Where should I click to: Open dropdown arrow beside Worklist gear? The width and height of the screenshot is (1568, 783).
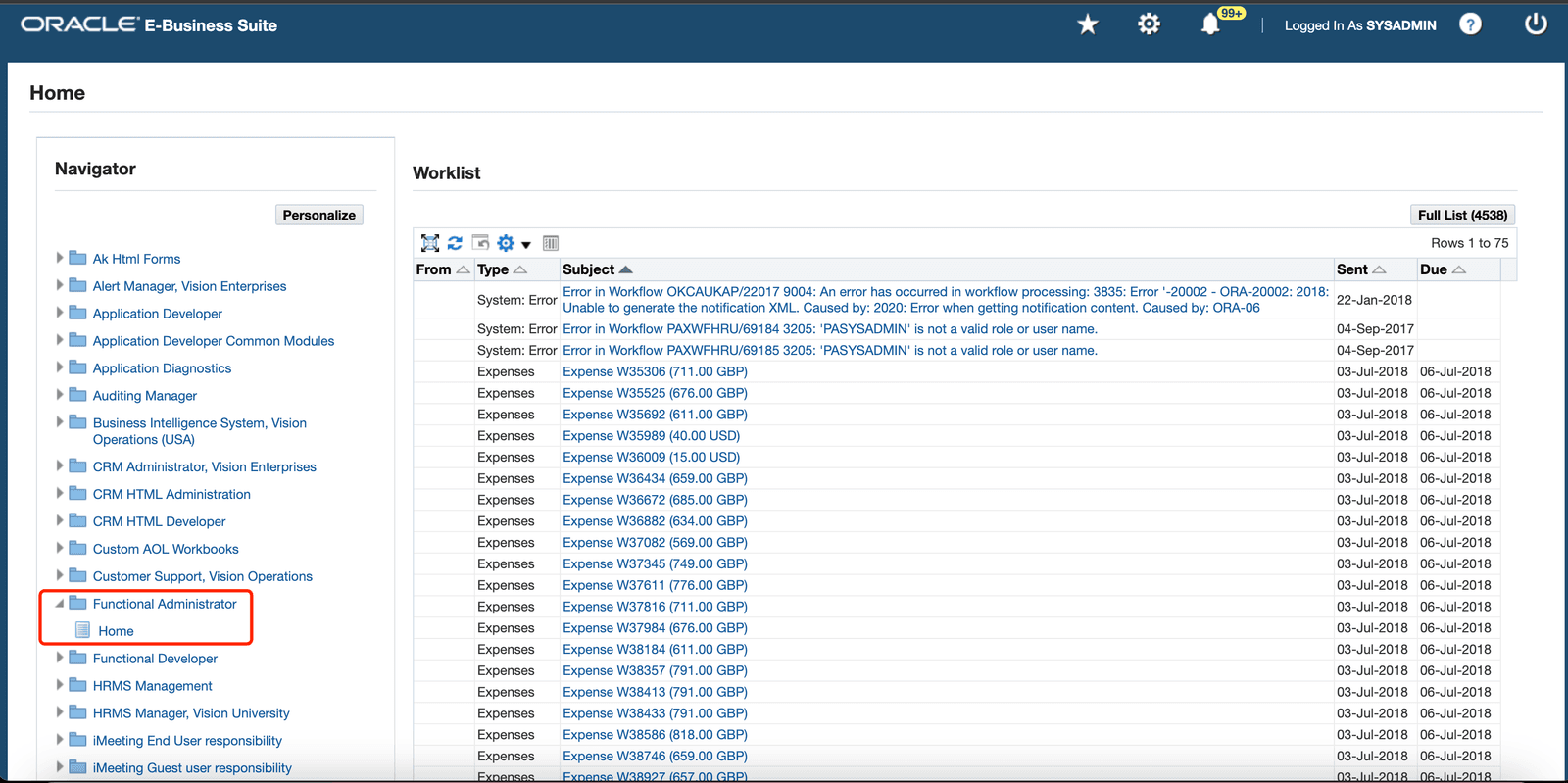pyautogui.click(x=526, y=245)
